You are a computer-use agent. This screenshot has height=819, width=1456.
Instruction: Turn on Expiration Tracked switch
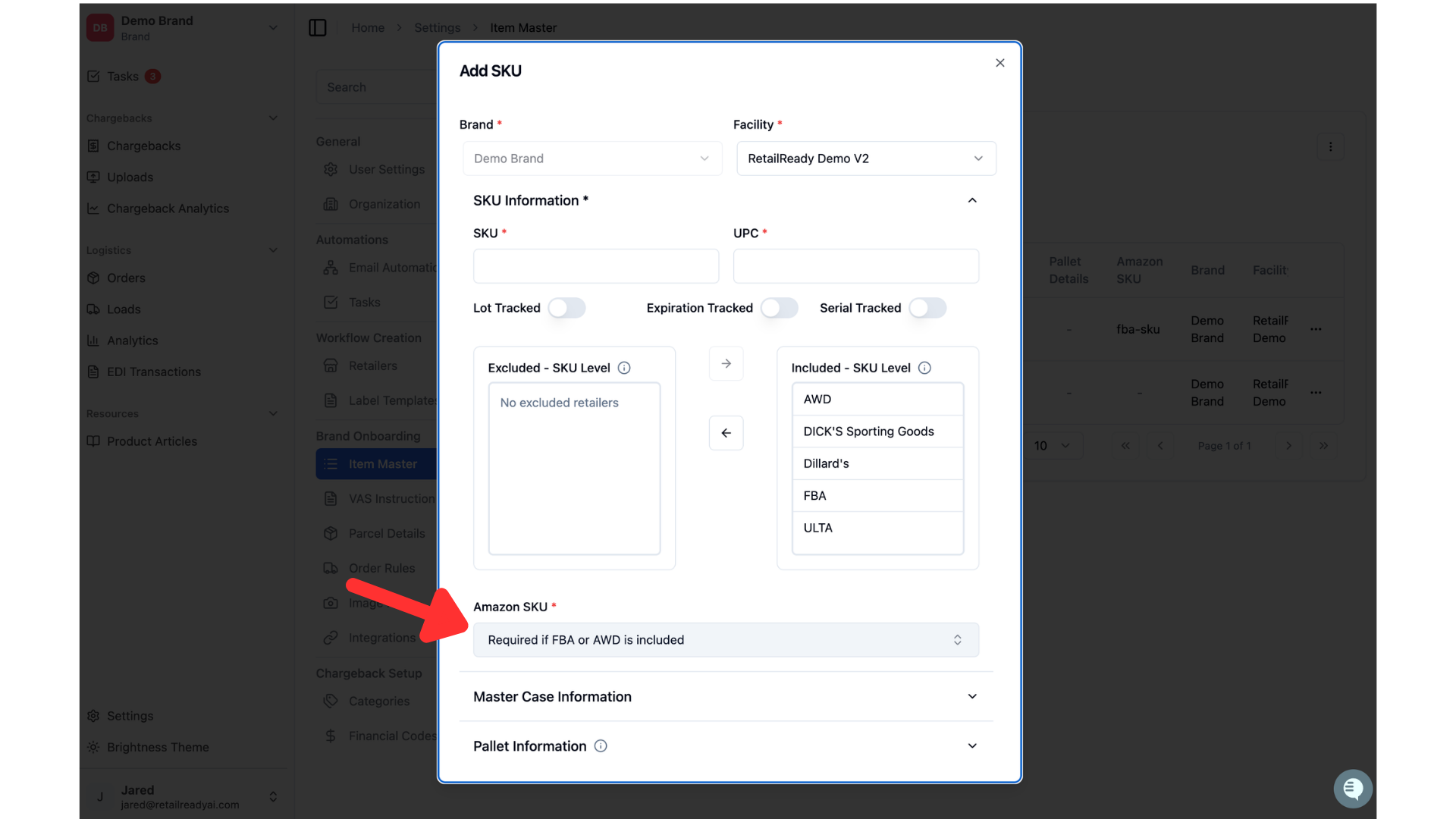pyautogui.click(x=780, y=308)
